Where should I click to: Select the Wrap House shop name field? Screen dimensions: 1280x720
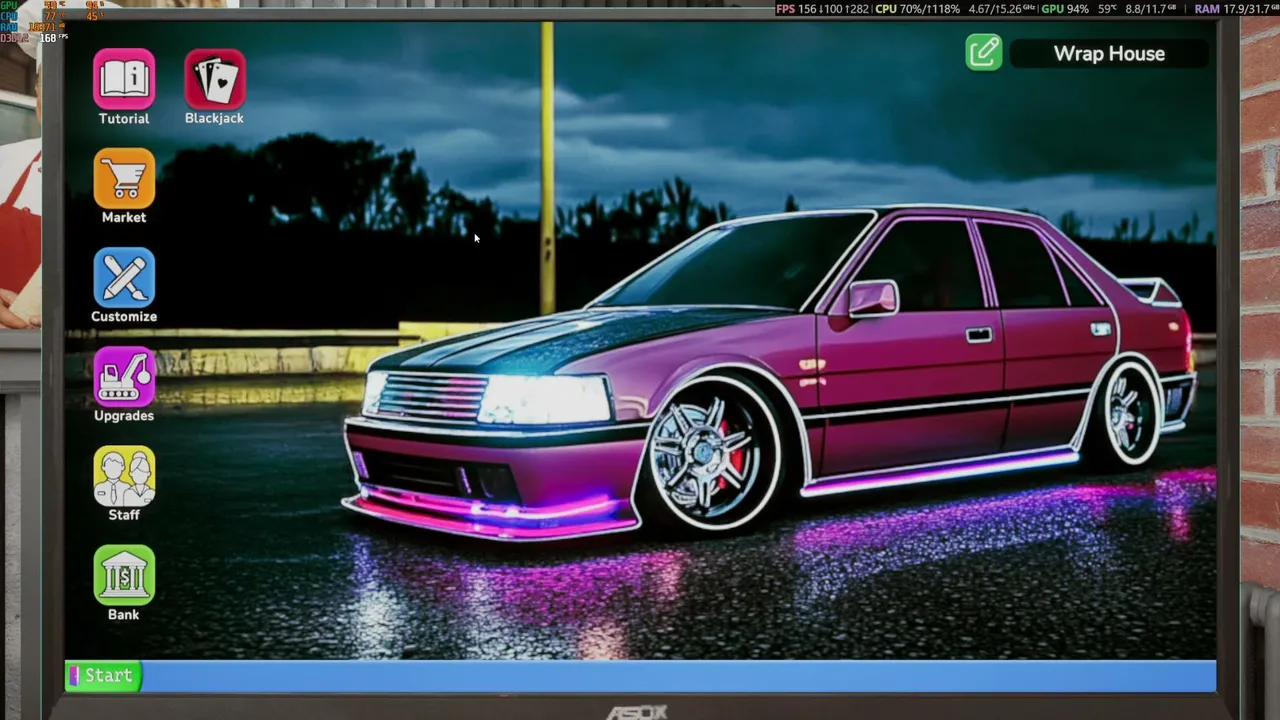(x=1109, y=54)
